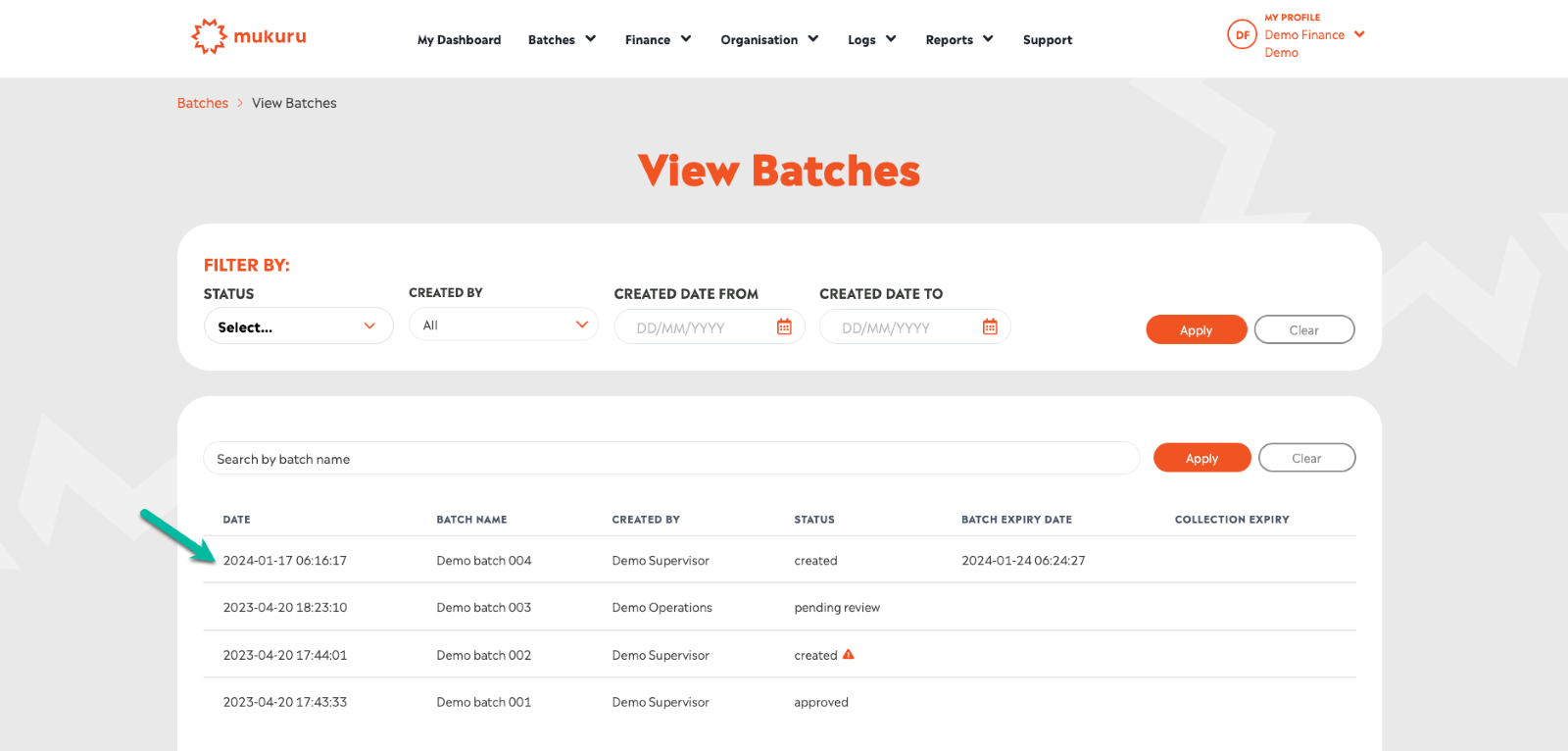Viewport: 1568px width, 751px height.
Task: Open the Status filter Select dropdown
Action: click(298, 326)
